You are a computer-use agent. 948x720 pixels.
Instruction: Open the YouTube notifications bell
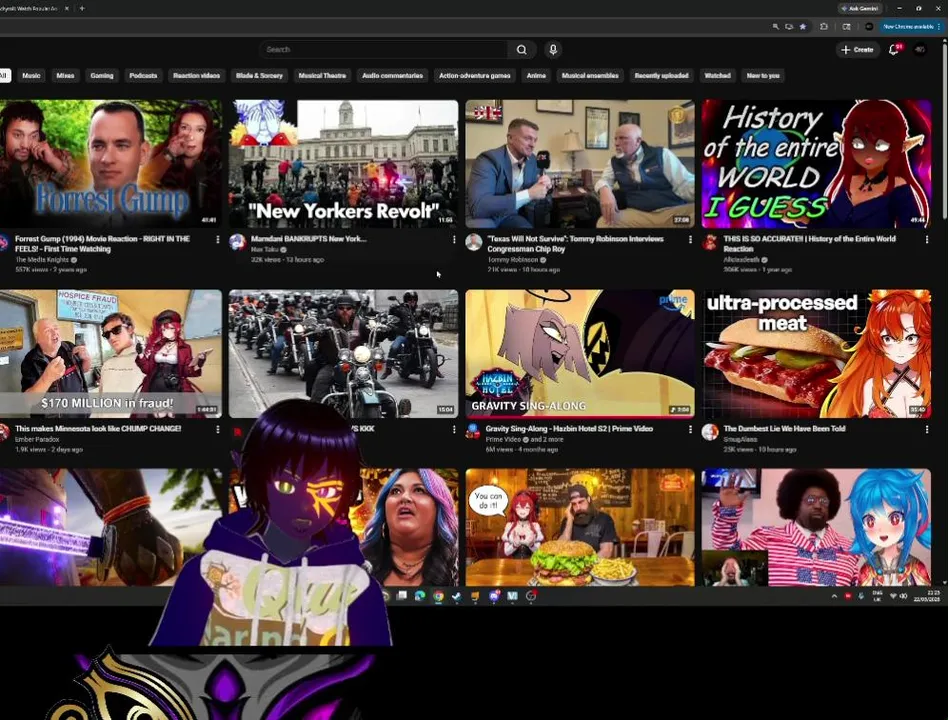(894, 50)
